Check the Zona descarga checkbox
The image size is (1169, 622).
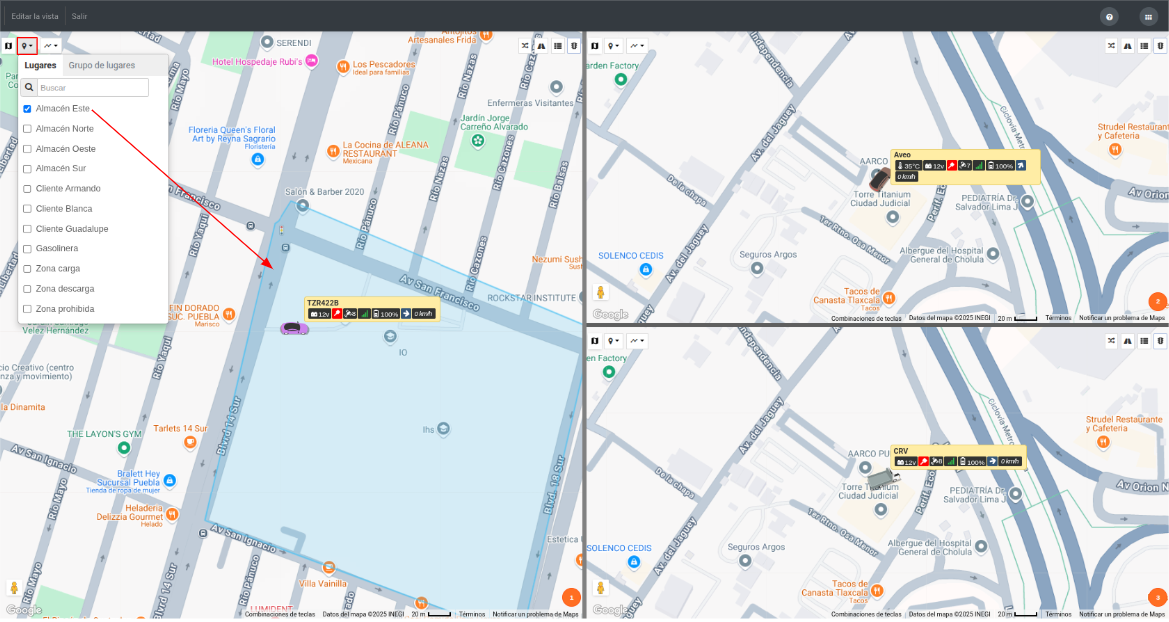click(x=27, y=289)
